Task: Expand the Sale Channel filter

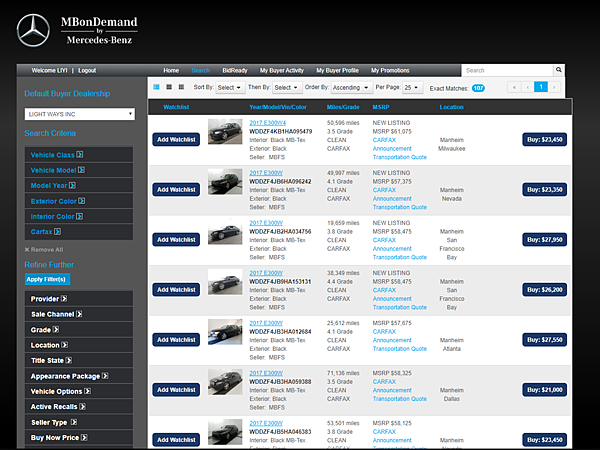Action: click(x=79, y=314)
